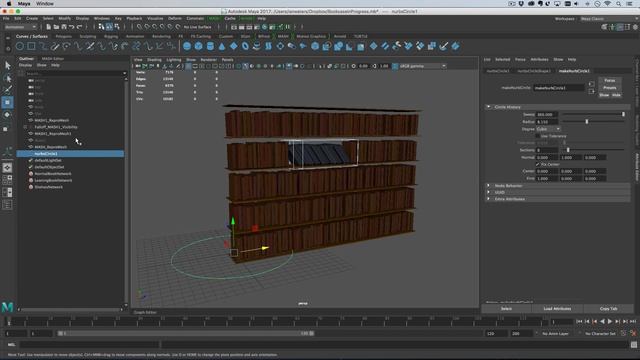Expand the Falloff_MASH1_Visibility outliner node
Image resolution: width=640 pixels, height=360 pixels.
coord(25,127)
